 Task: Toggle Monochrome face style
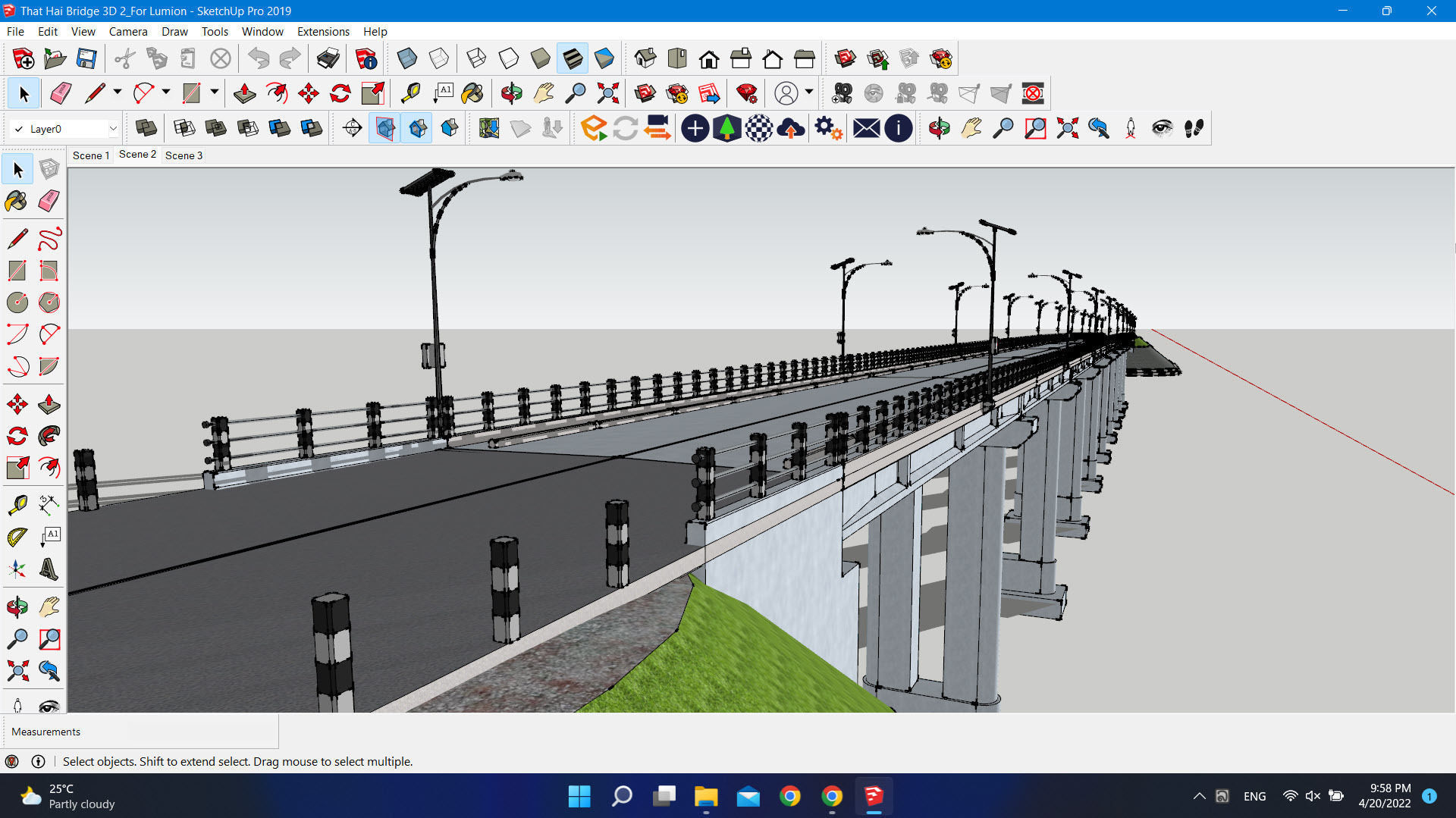(604, 58)
